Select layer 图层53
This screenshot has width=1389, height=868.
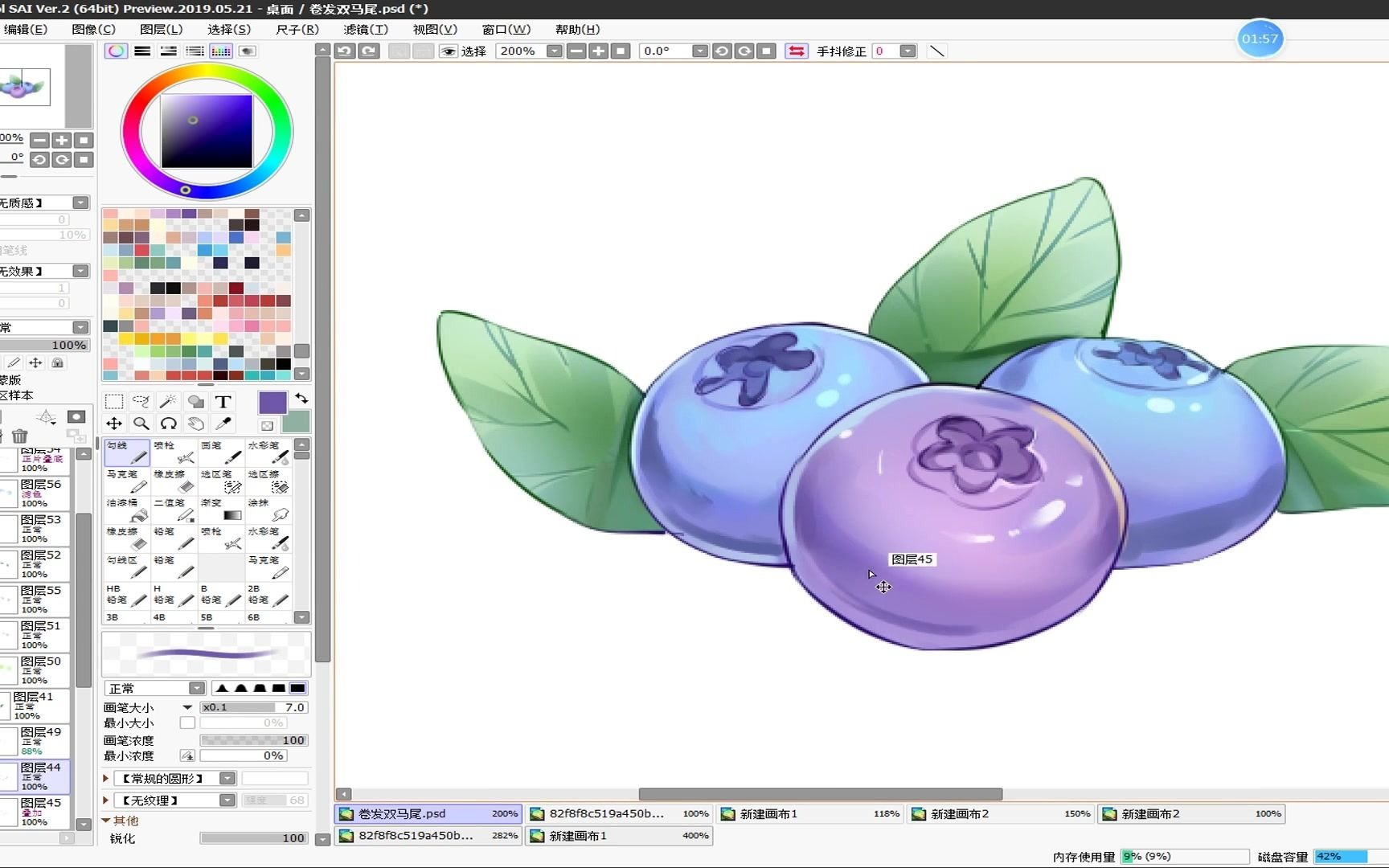coord(35,528)
